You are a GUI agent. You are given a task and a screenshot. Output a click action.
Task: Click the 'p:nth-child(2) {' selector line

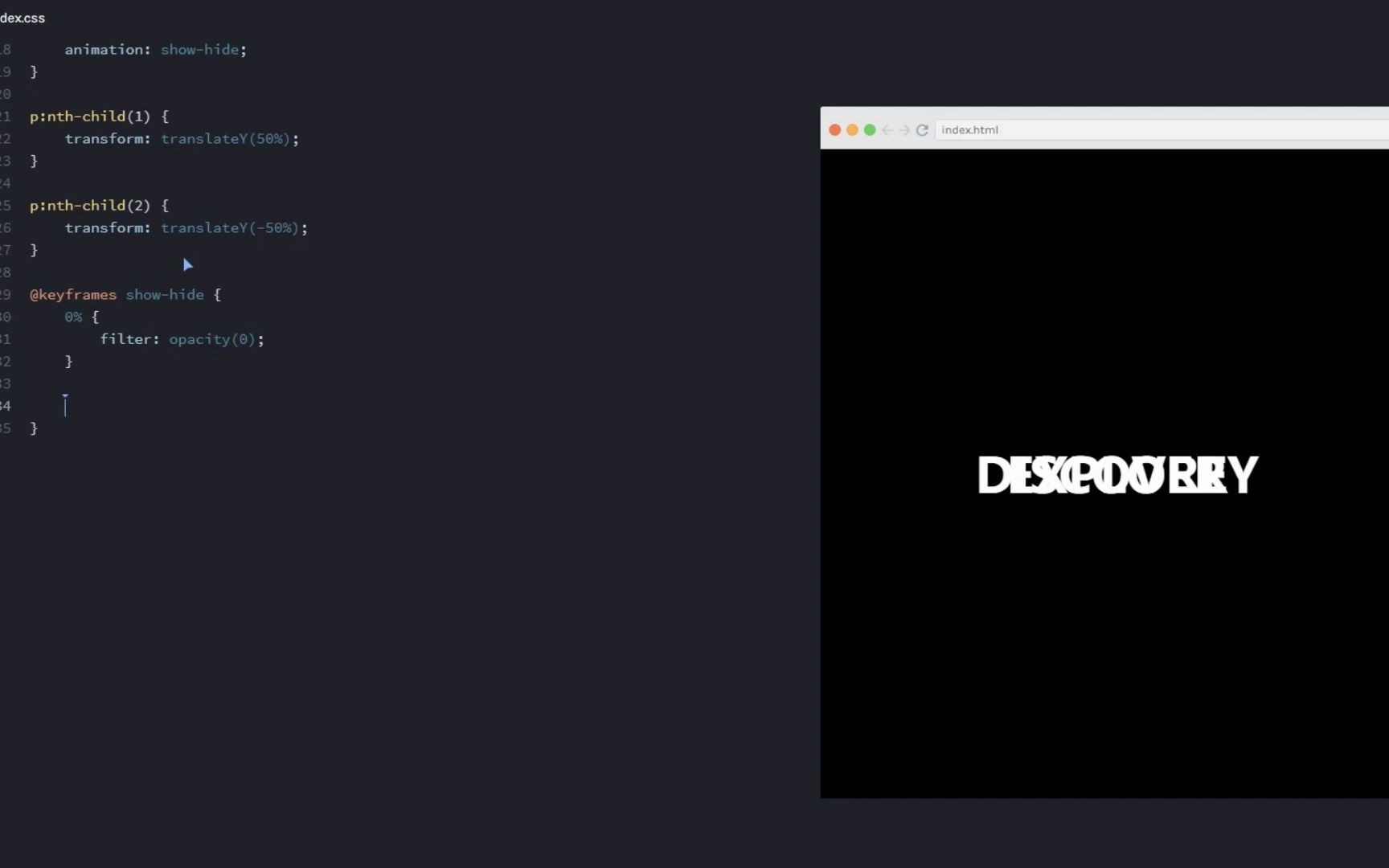100,206
